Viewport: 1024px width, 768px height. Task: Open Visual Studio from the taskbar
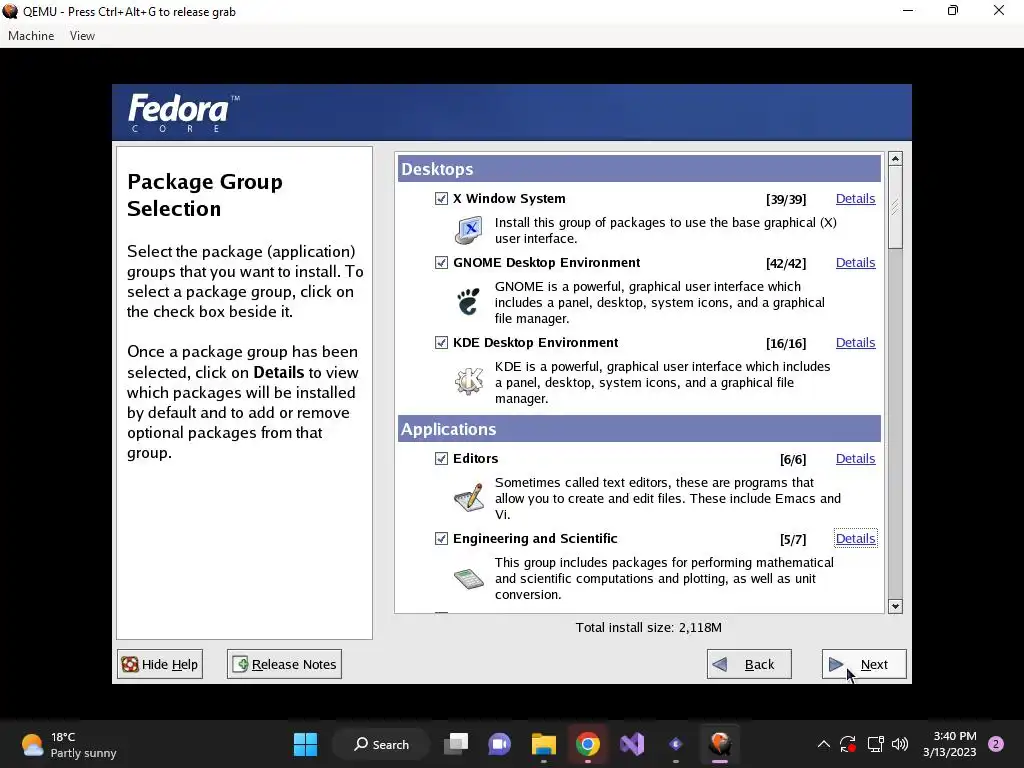pyautogui.click(x=632, y=744)
